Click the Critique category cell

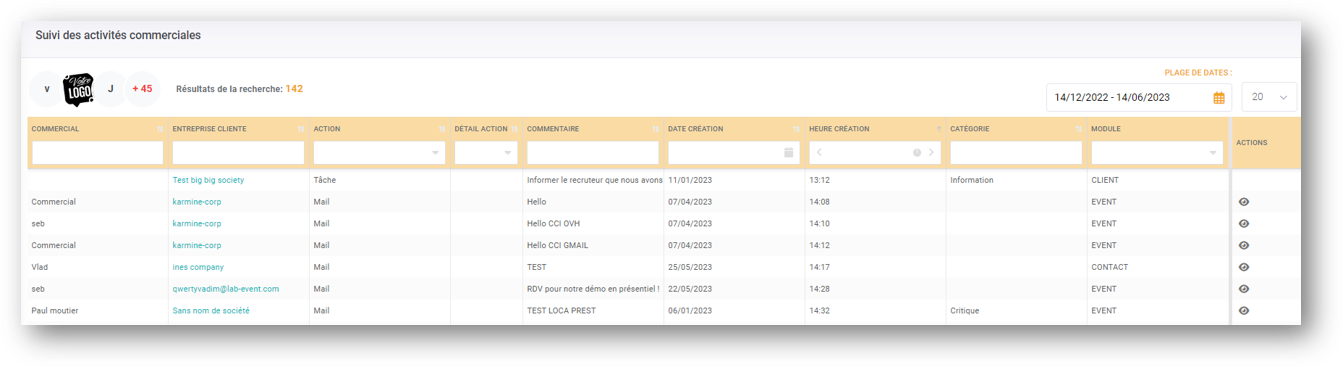pos(965,311)
